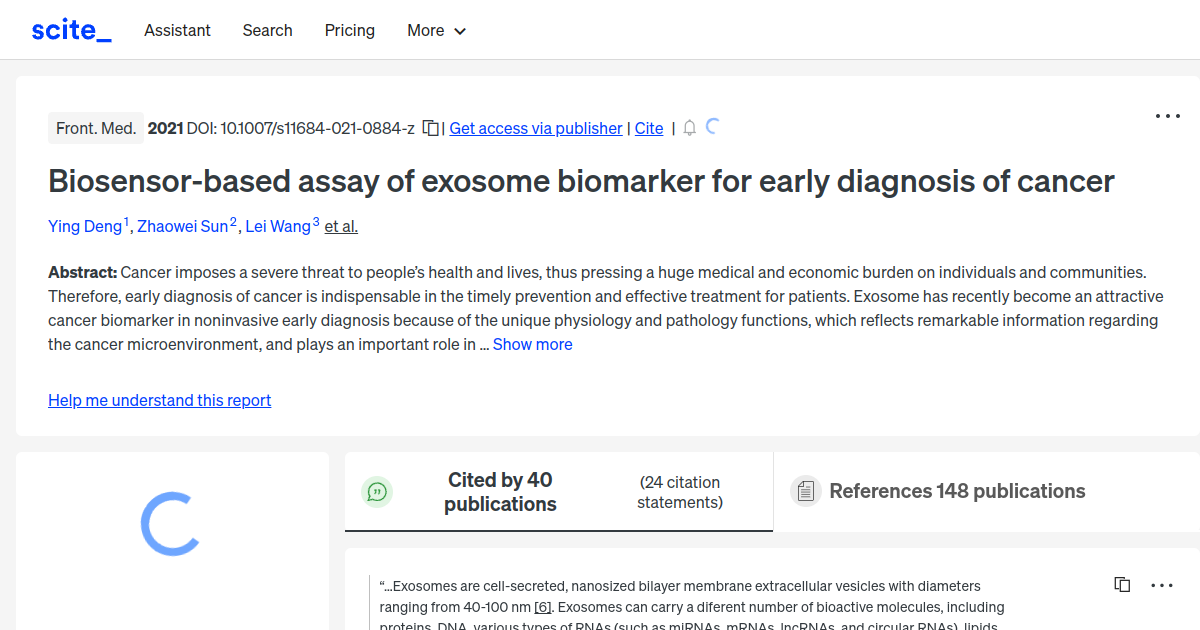Viewport: 1200px width, 630px height.
Task: Open the Assistant page
Action: point(177,30)
